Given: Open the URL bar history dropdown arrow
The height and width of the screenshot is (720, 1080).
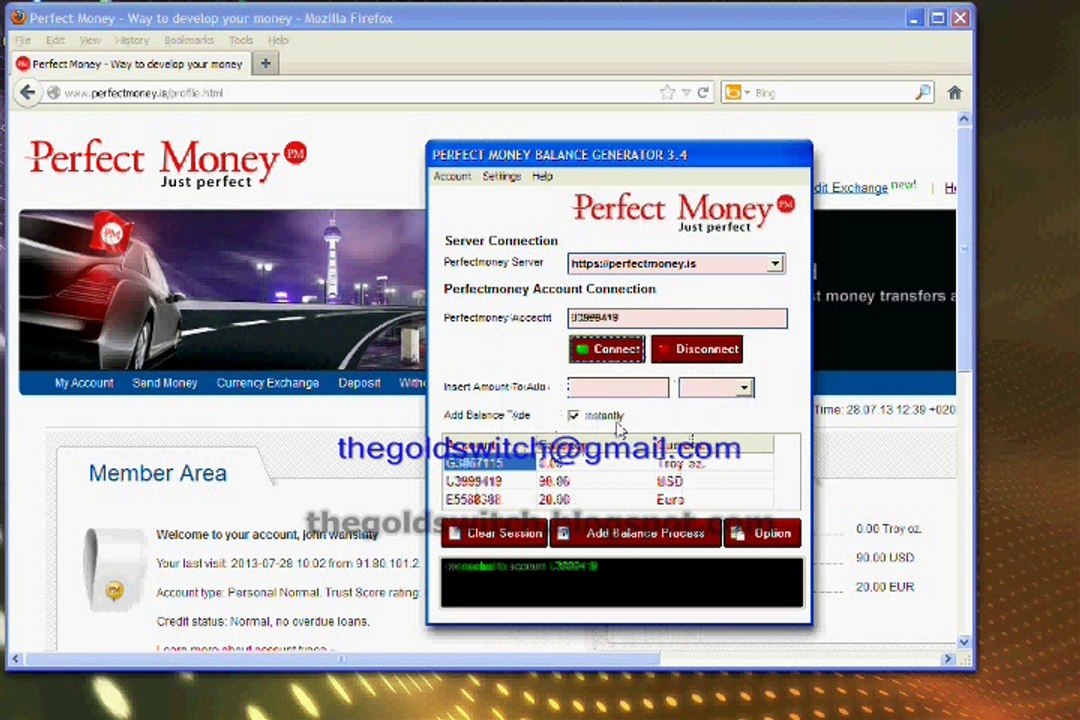Looking at the screenshot, I should (686, 92).
